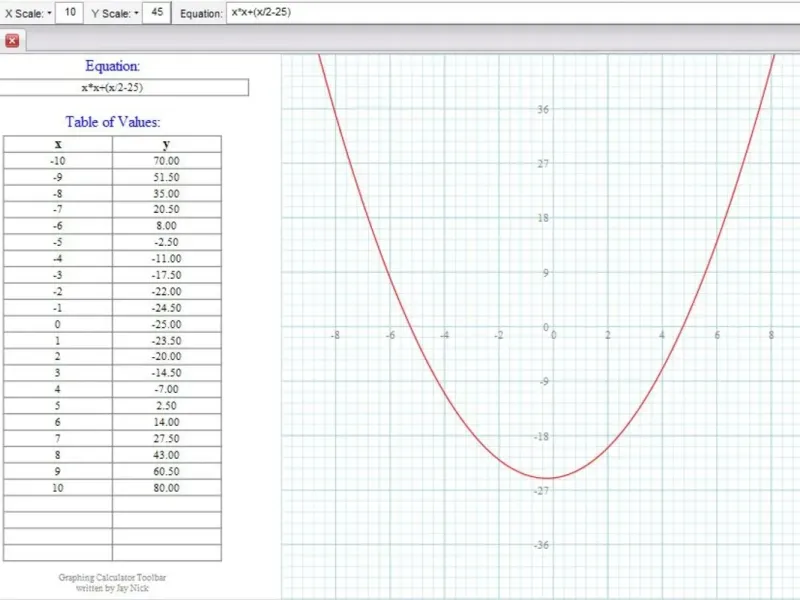Click table cell y value 27.50
Screen dimensions: 800x600
(167, 438)
